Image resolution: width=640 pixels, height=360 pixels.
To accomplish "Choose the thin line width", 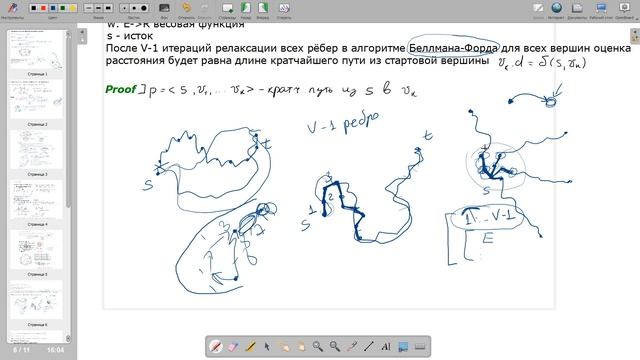I will 89,8.
